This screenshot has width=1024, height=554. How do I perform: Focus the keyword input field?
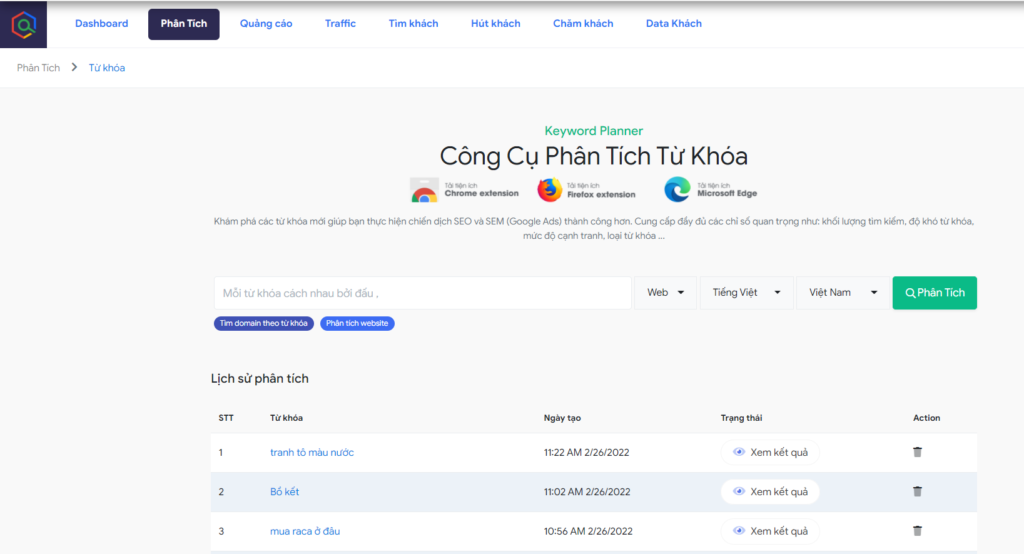(x=423, y=293)
